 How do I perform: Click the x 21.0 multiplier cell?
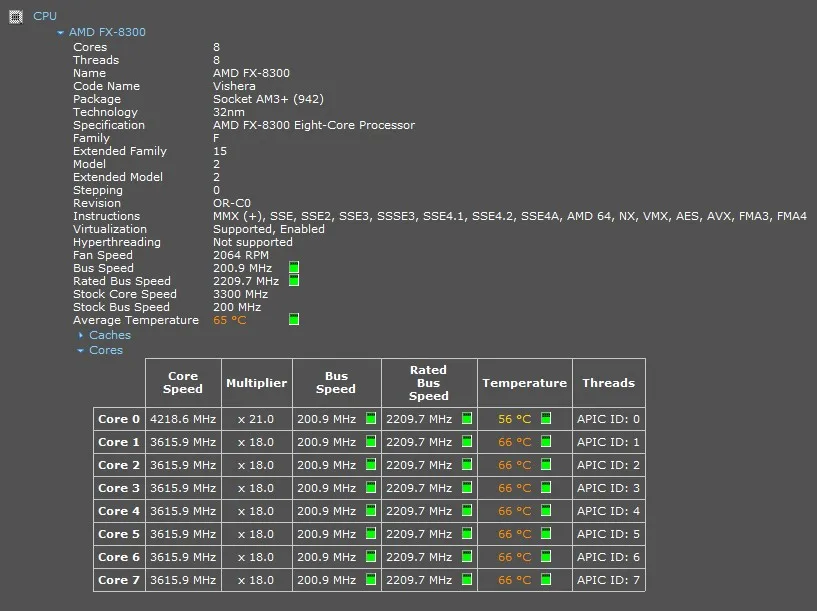pos(256,419)
